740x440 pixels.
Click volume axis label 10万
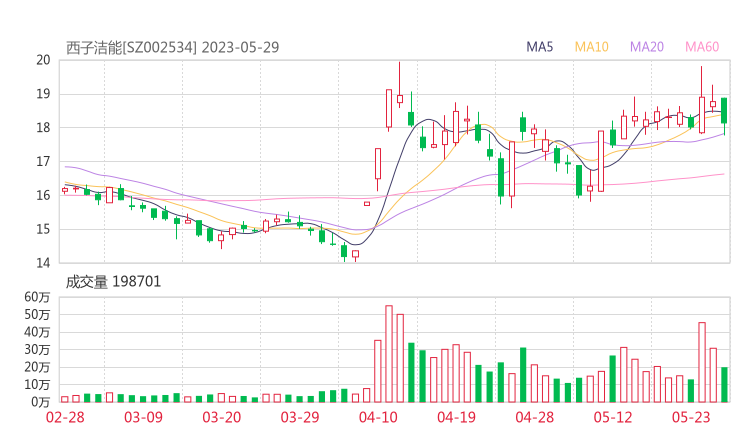[37, 385]
